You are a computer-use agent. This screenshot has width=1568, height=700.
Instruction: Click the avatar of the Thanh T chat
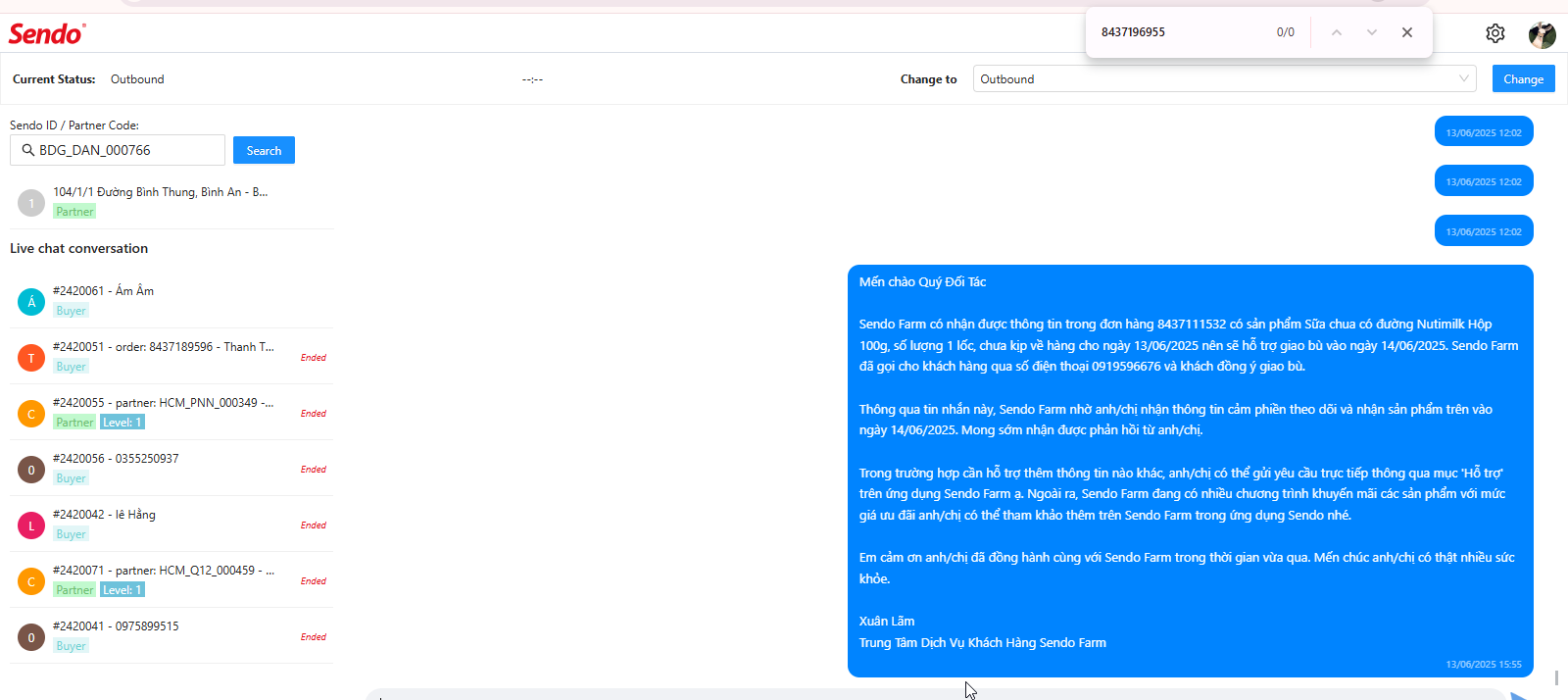point(31,358)
